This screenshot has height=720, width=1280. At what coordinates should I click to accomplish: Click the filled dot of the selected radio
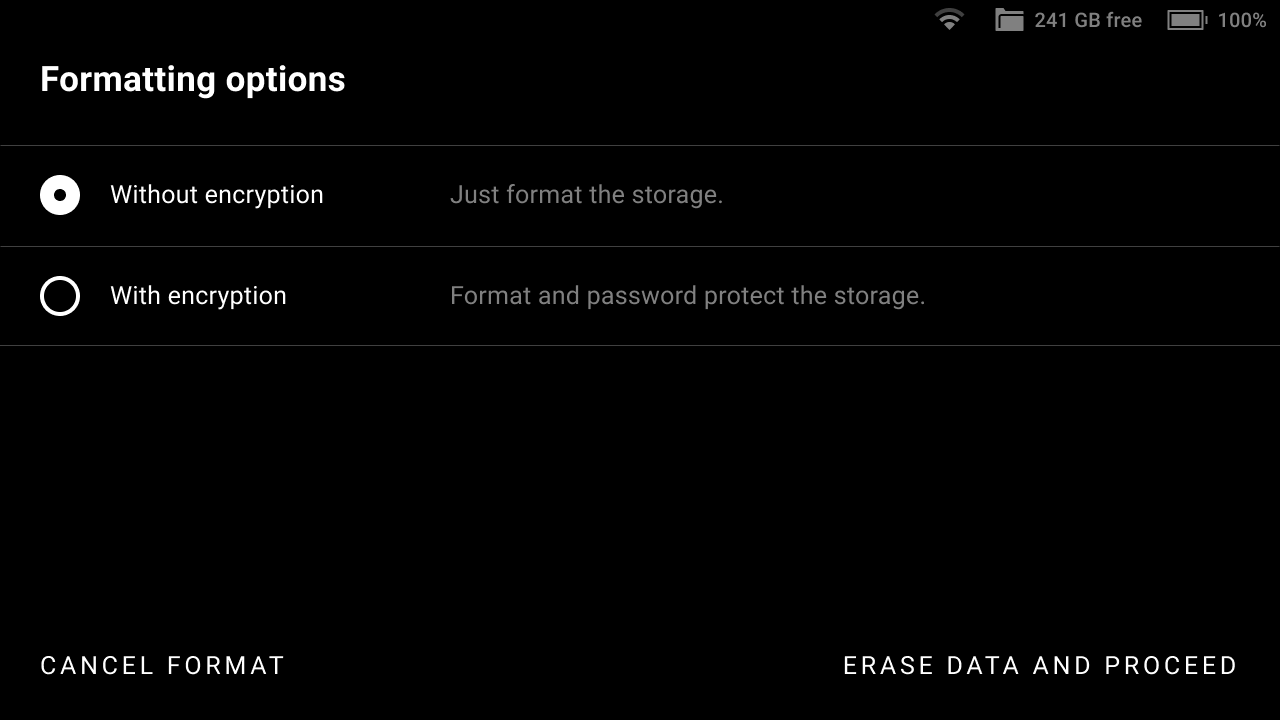[60, 195]
